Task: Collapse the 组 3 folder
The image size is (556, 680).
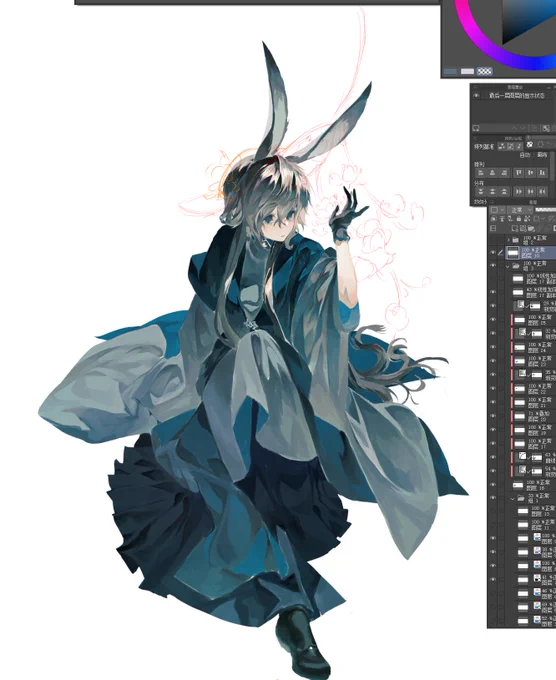Action: (507, 267)
